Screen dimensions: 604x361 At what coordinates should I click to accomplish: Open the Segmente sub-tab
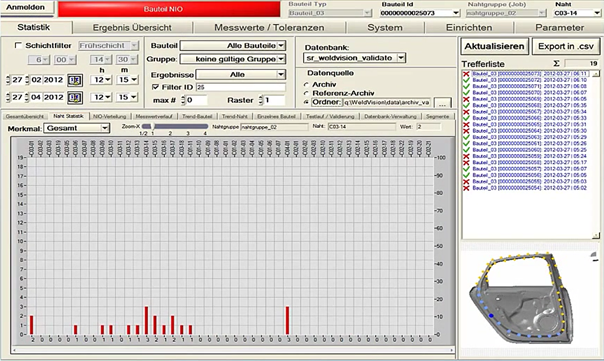(x=438, y=116)
